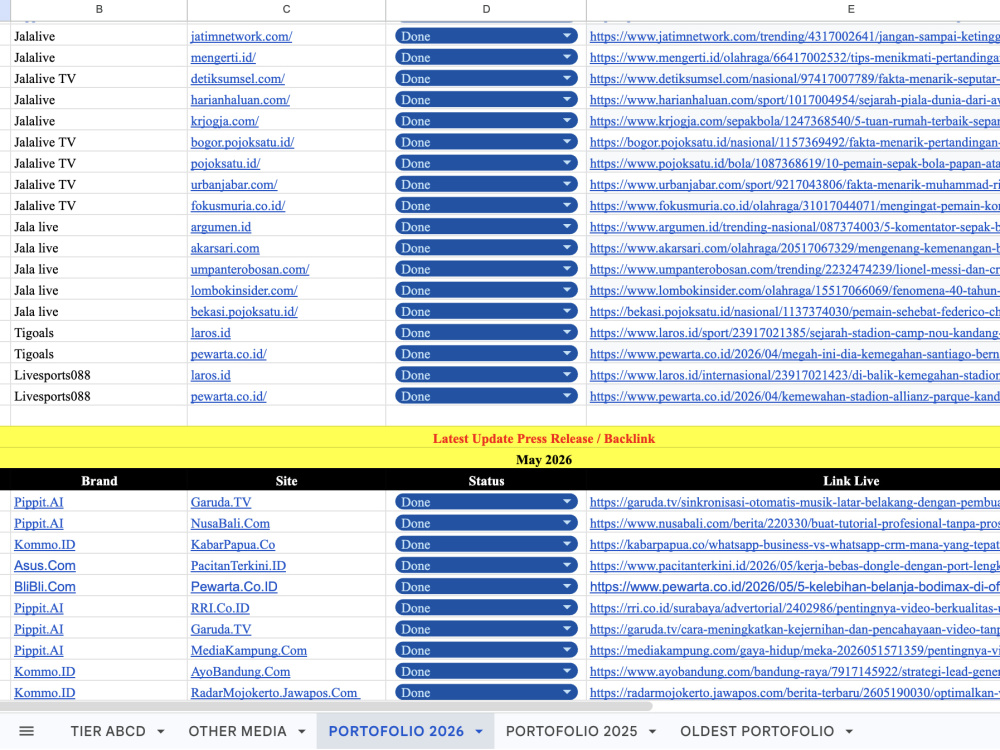Switch to PORTOFOLIO 2025 sheet tab

pyautogui.click(x=571, y=731)
